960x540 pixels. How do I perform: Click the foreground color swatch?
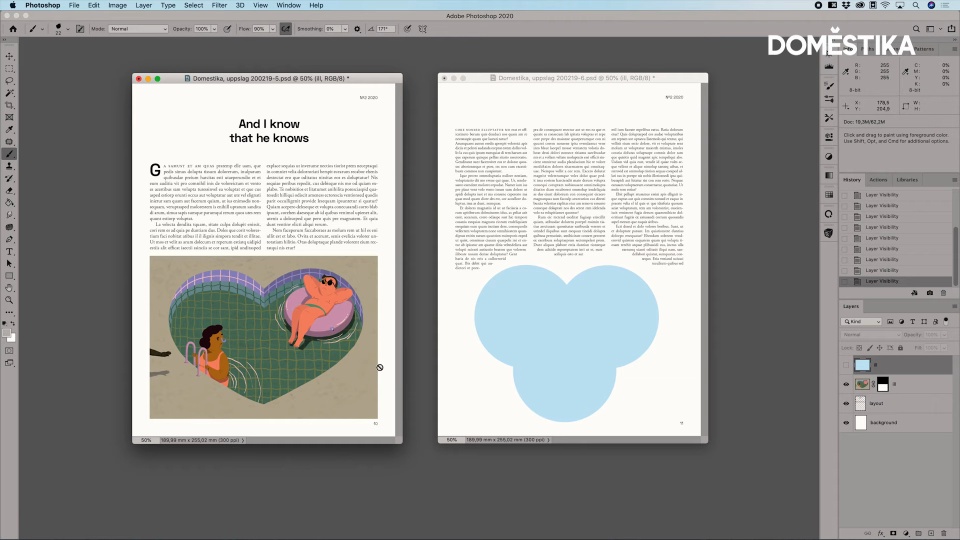coord(8,333)
